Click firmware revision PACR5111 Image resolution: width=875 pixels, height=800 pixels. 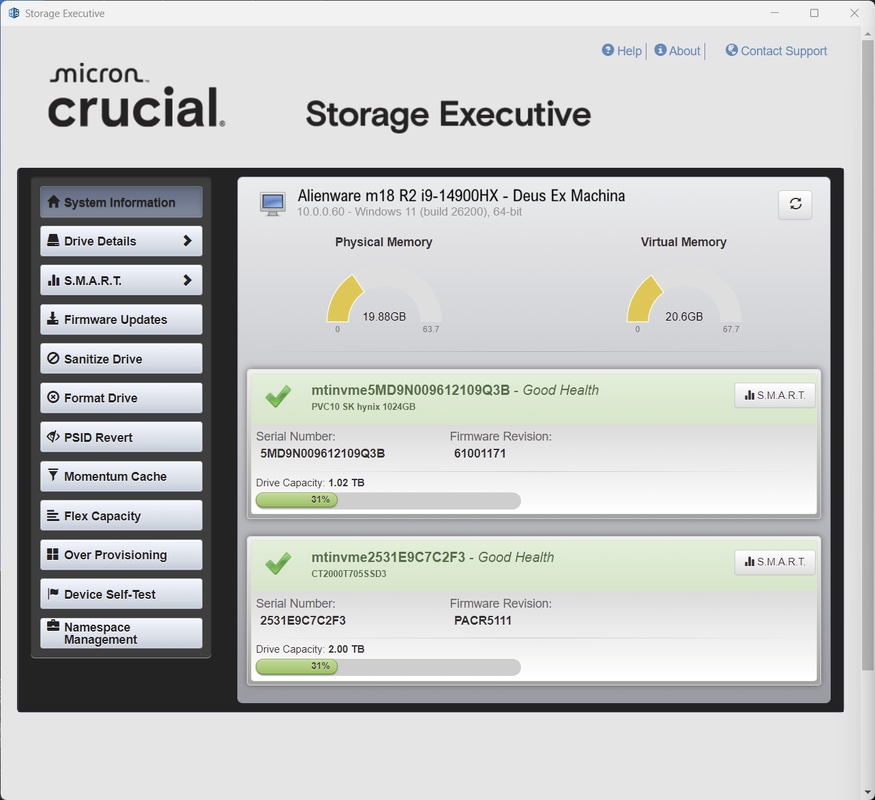483,620
